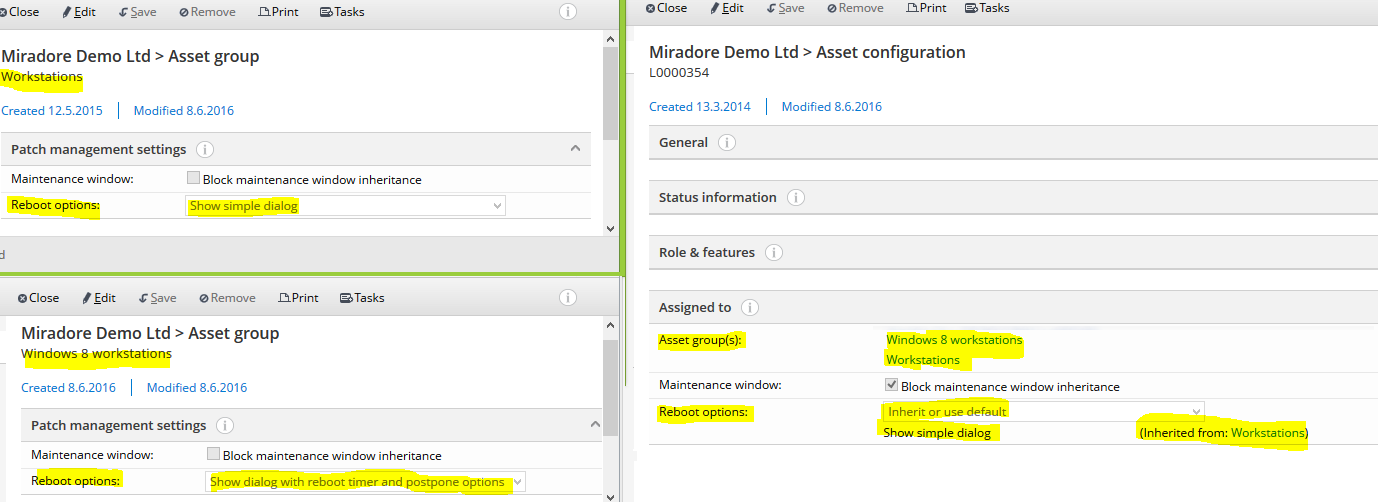Click L0000354 asset identifier text

(x=678, y=73)
